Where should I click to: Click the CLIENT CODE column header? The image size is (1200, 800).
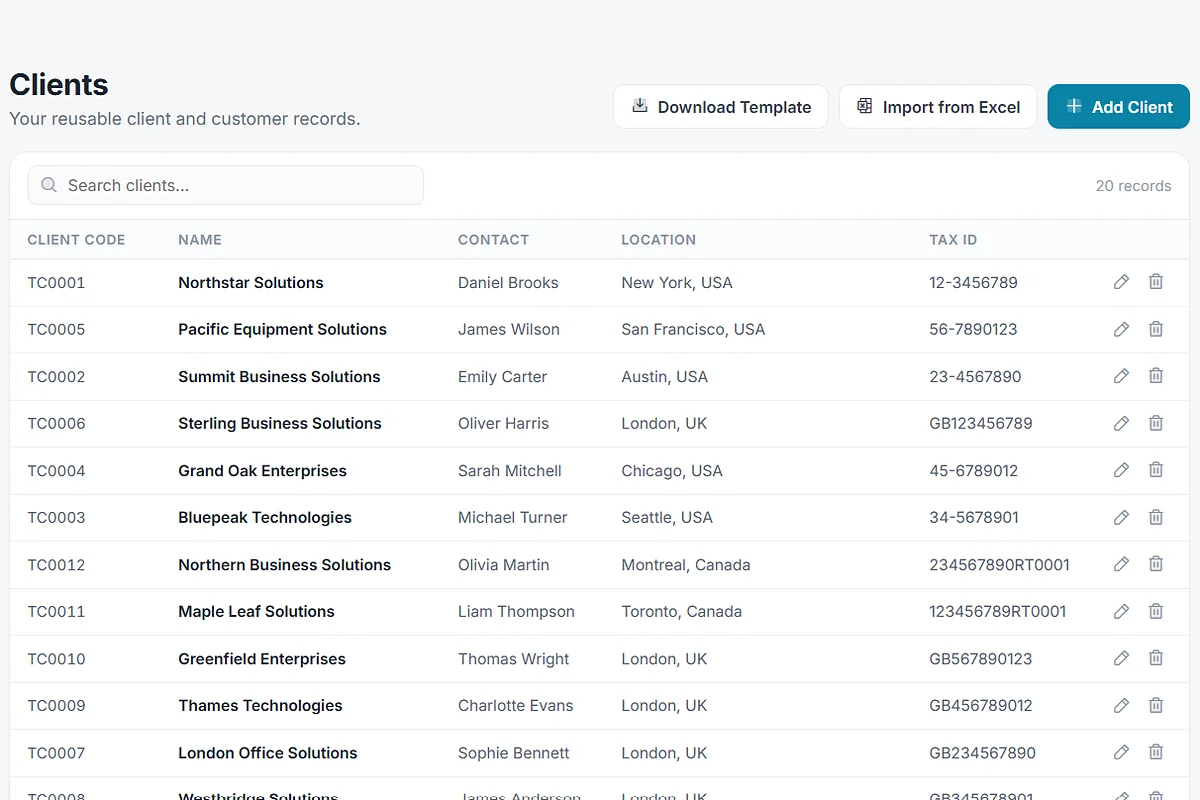tap(76, 240)
